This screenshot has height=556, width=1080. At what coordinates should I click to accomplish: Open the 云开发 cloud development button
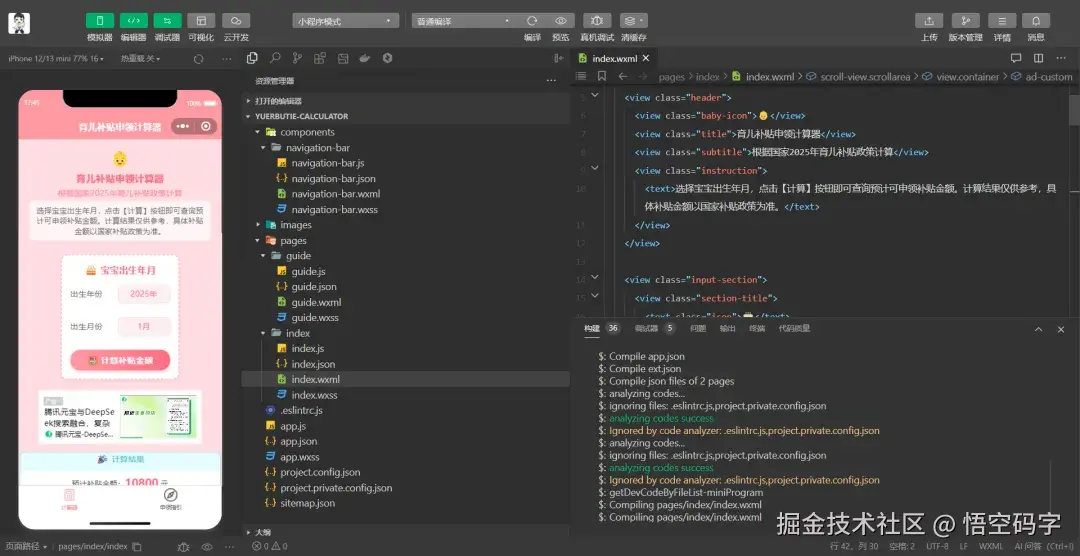click(x=236, y=21)
